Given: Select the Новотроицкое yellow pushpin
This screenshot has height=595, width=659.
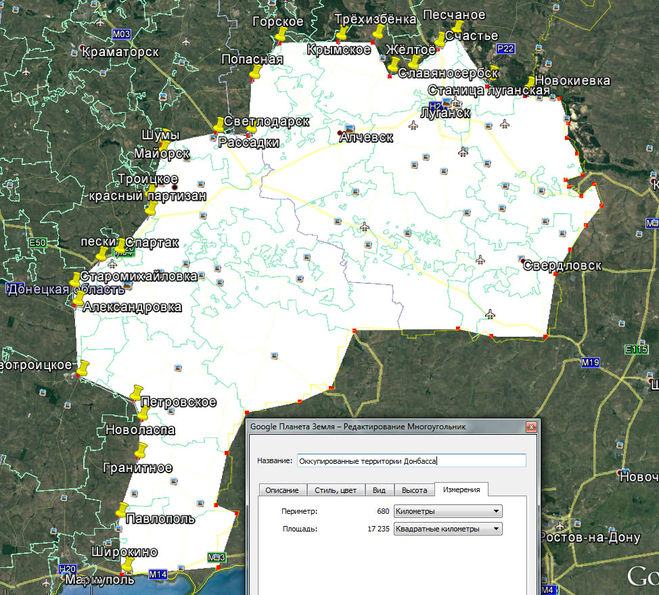Looking at the screenshot, I should pos(82,368).
